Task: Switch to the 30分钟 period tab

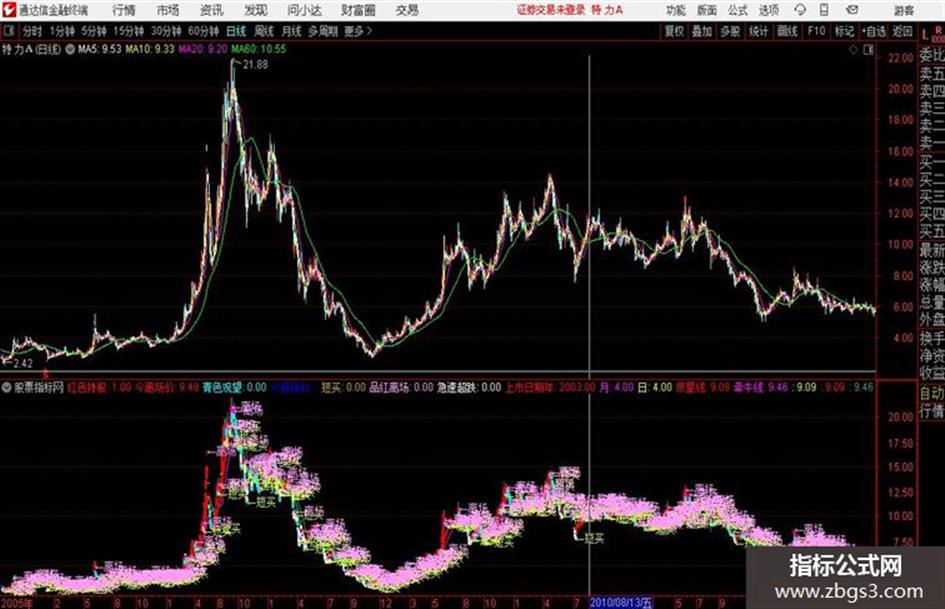Action: pyautogui.click(x=166, y=31)
